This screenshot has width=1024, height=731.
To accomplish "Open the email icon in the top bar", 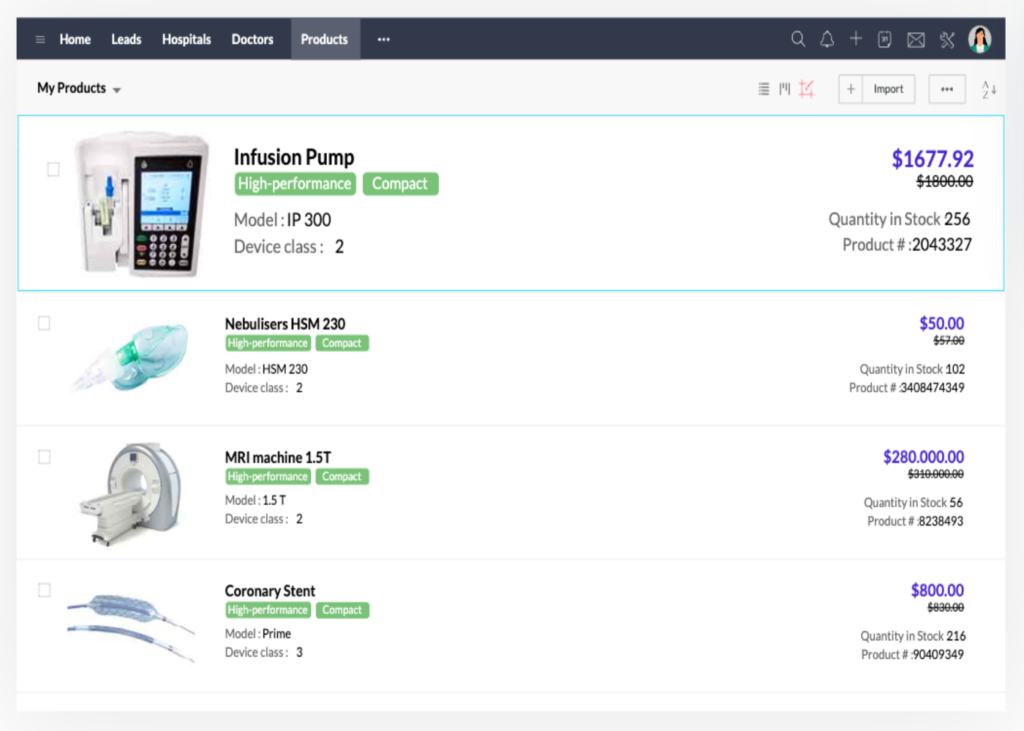I will (x=916, y=38).
